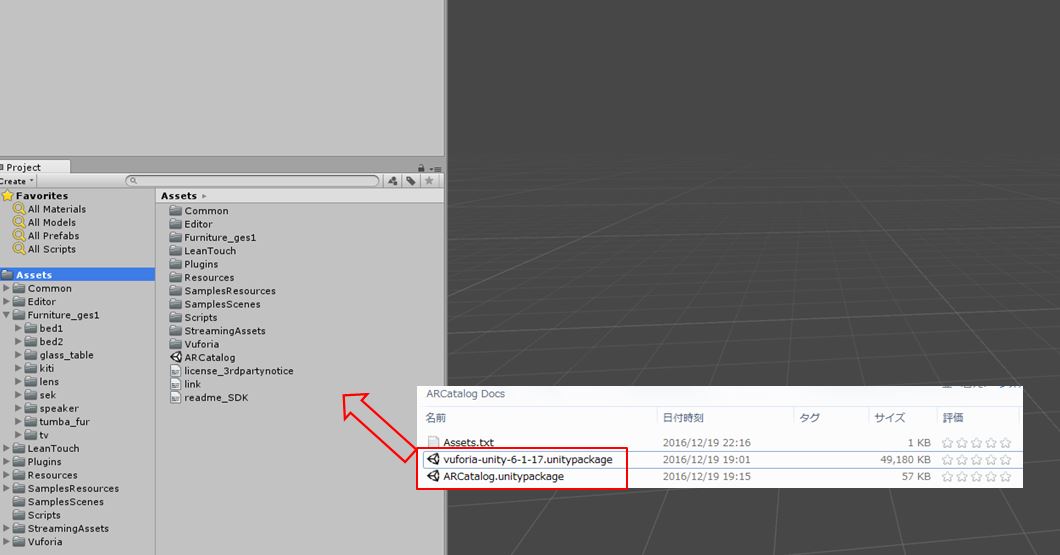Select Vuforia folder in the Assets list pane

pyautogui.click(x=195, y=344)
